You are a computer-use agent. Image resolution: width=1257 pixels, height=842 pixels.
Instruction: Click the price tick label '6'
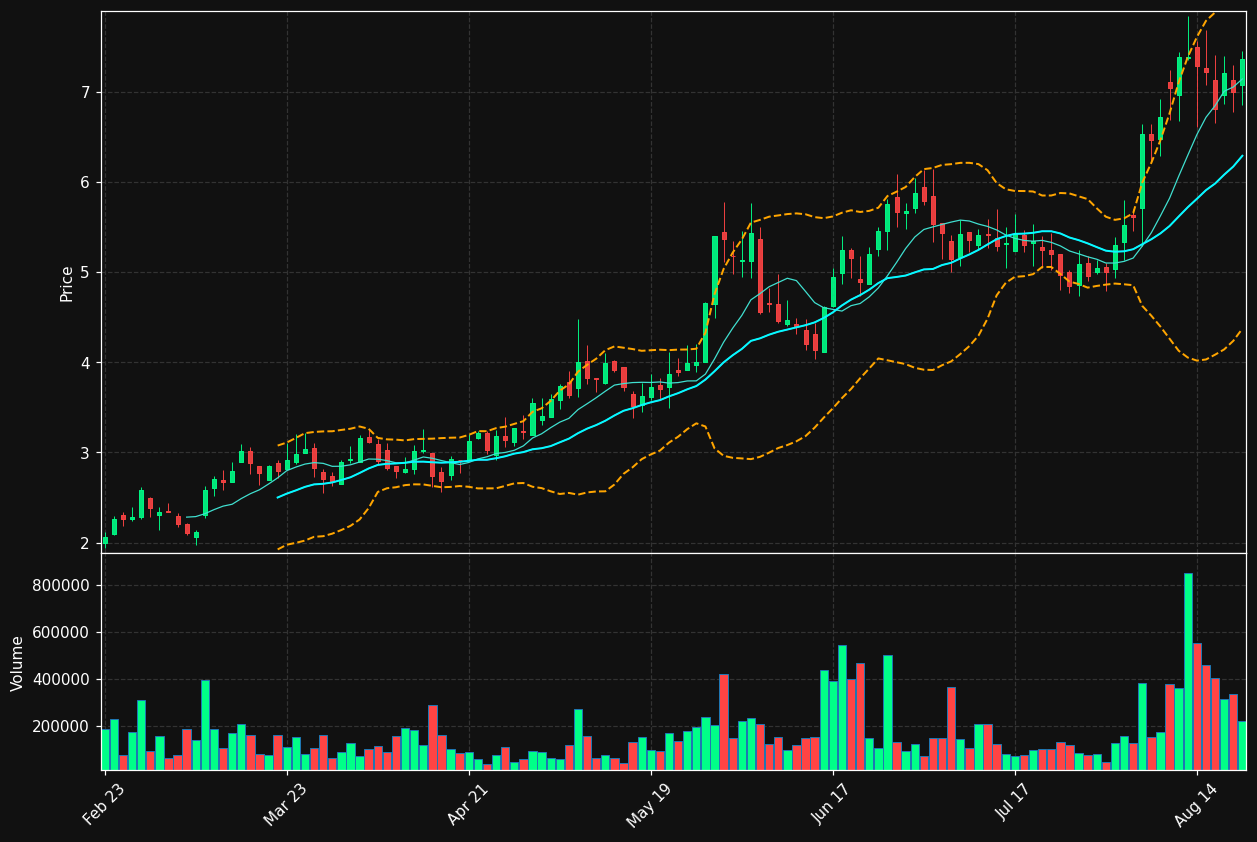[85, 183]
